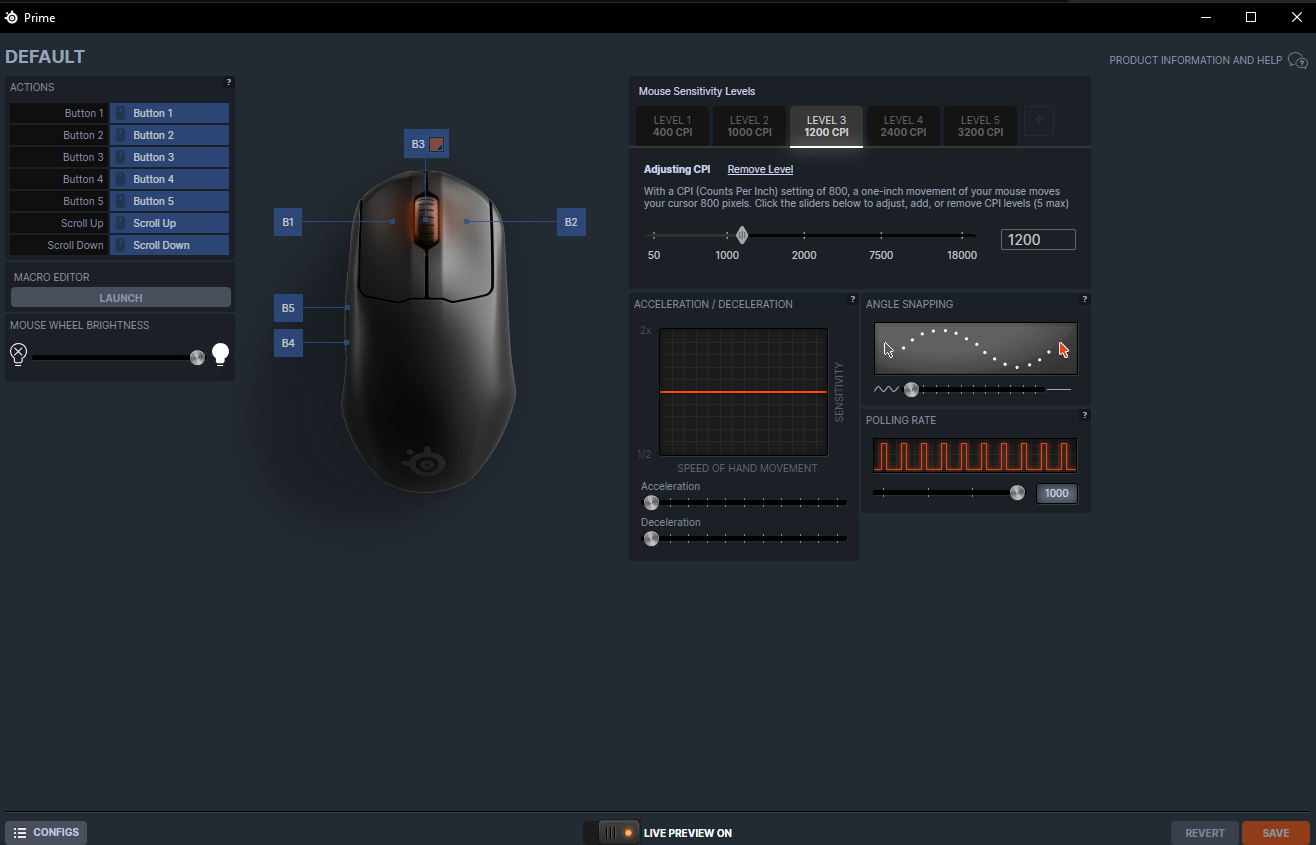Switch to the Level 5 3200 CPI tab
This screenshot has width=1316, height=845.
coord(980,126)
